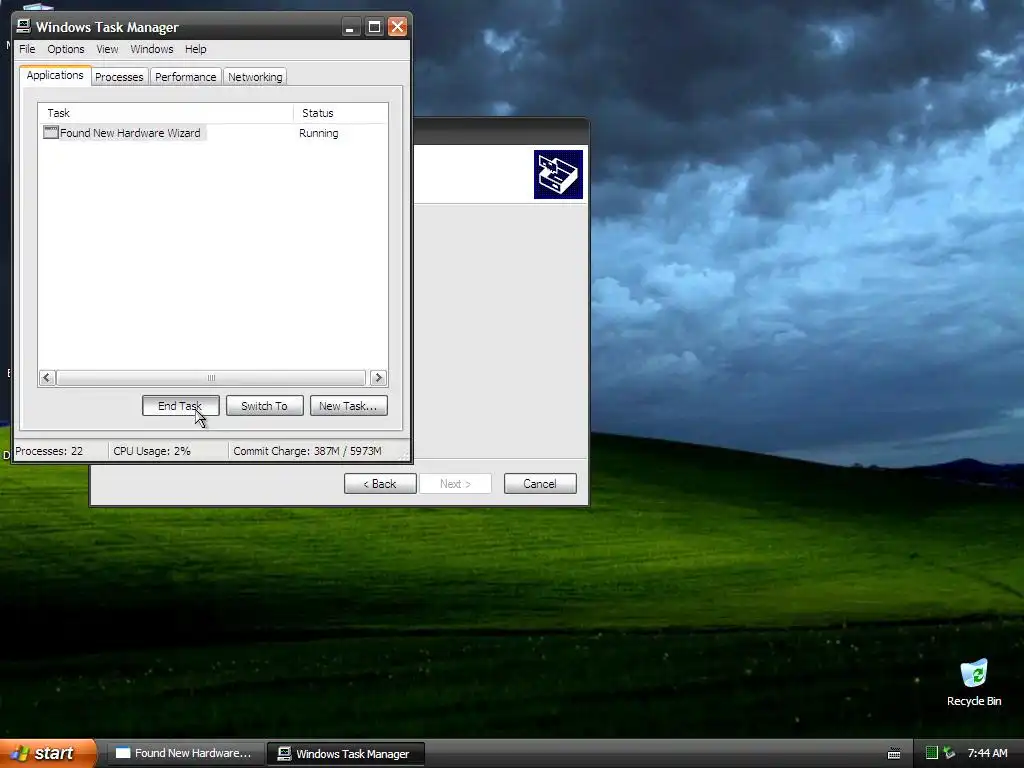Open the File menu
Screen dimensions: 1024x768
coord(27,49)
